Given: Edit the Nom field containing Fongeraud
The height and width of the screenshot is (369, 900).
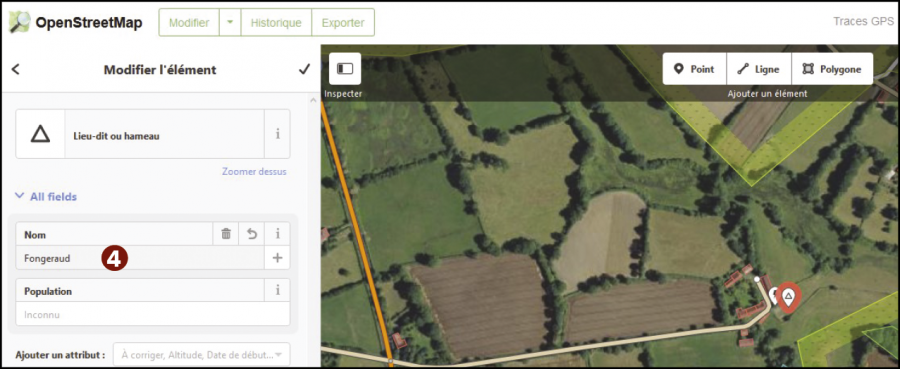Looking at the screenshot, I should tap(140, 258).
